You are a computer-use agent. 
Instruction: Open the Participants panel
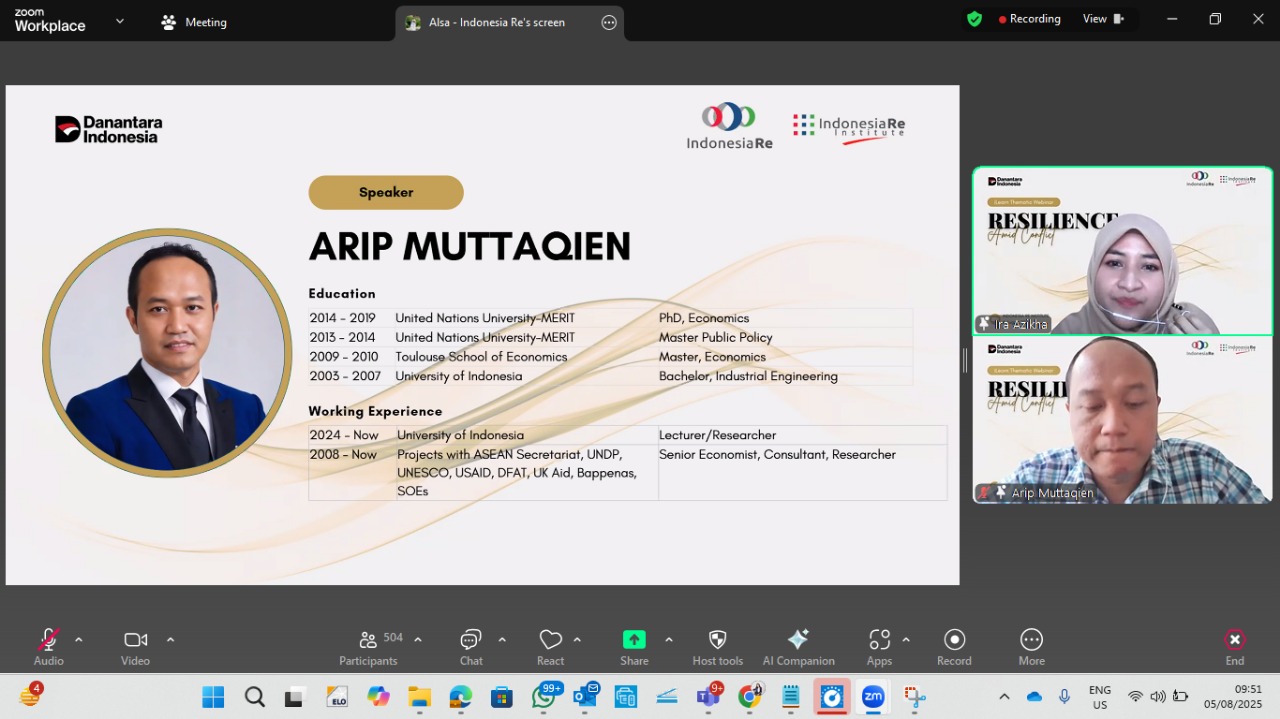(369, 640)
